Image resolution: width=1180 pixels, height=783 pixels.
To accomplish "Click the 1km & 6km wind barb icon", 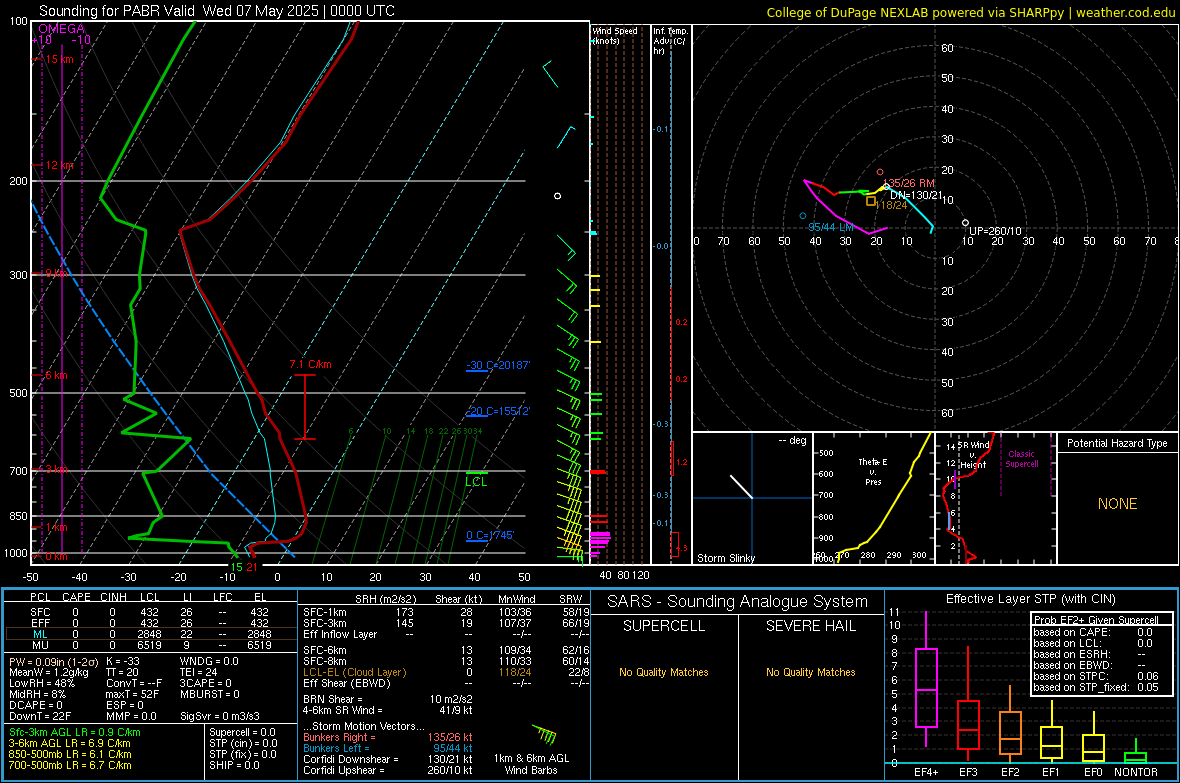I will (x=544, y=734).
